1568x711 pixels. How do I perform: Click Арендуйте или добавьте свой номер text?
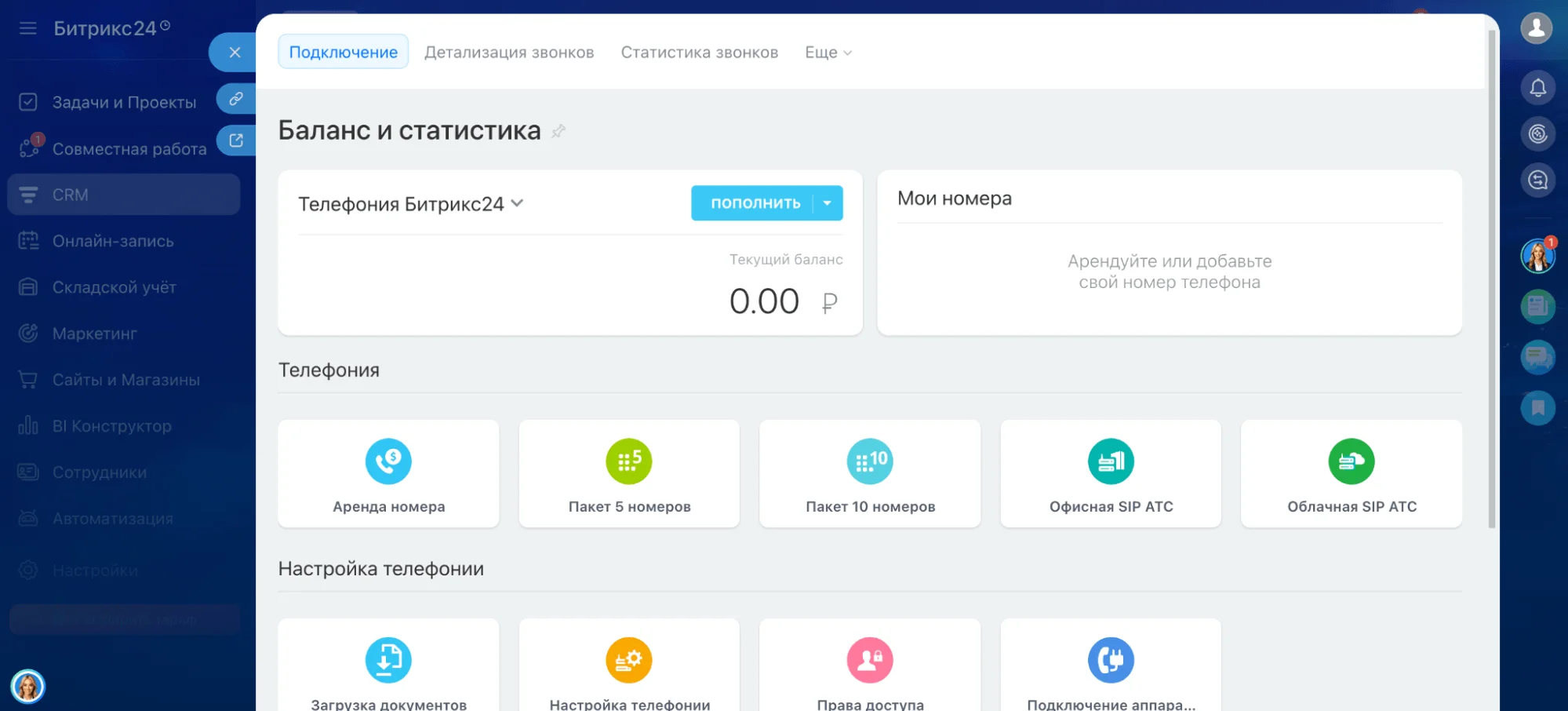1170,272
